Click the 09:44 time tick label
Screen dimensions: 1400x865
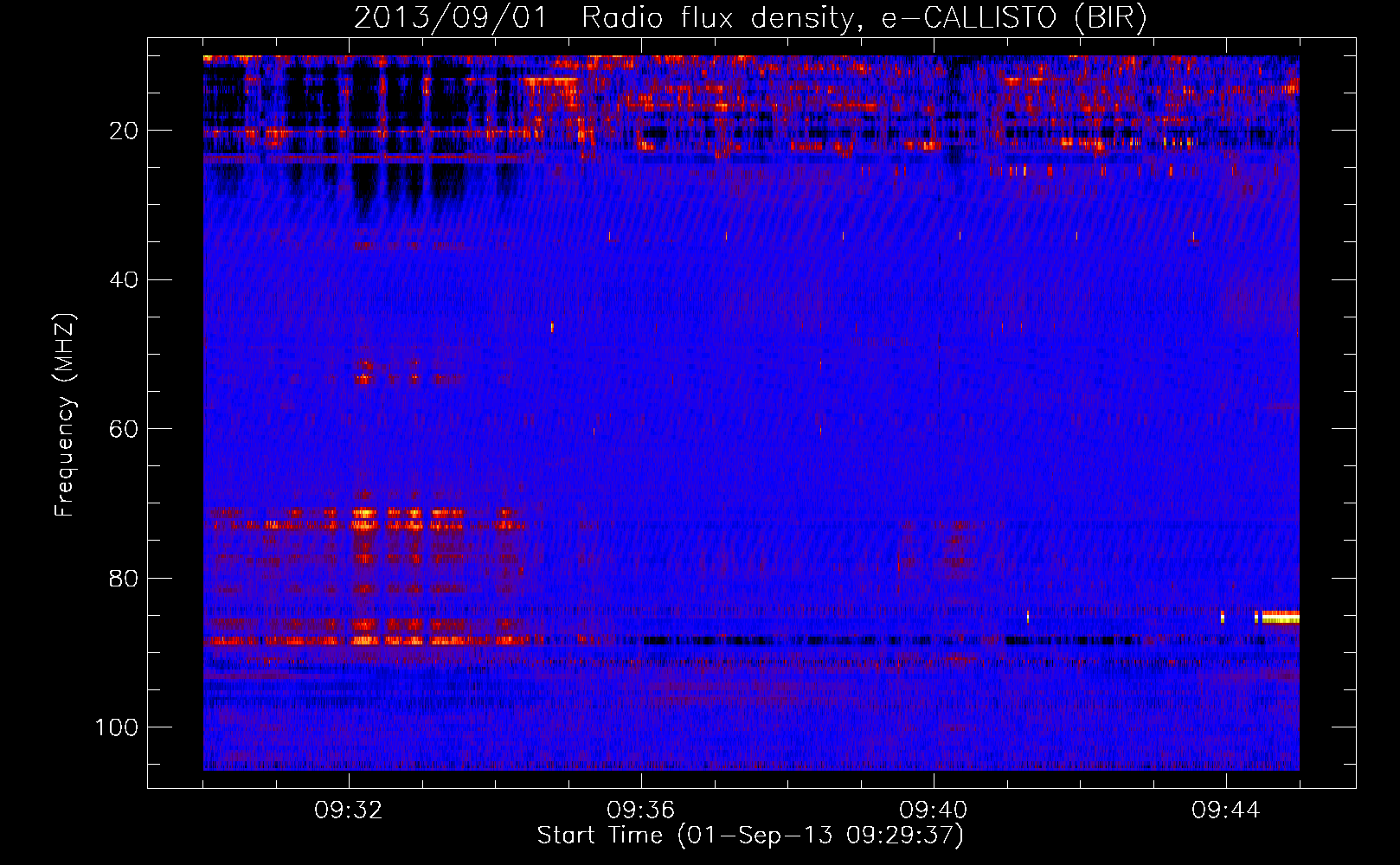point(1226,811)
